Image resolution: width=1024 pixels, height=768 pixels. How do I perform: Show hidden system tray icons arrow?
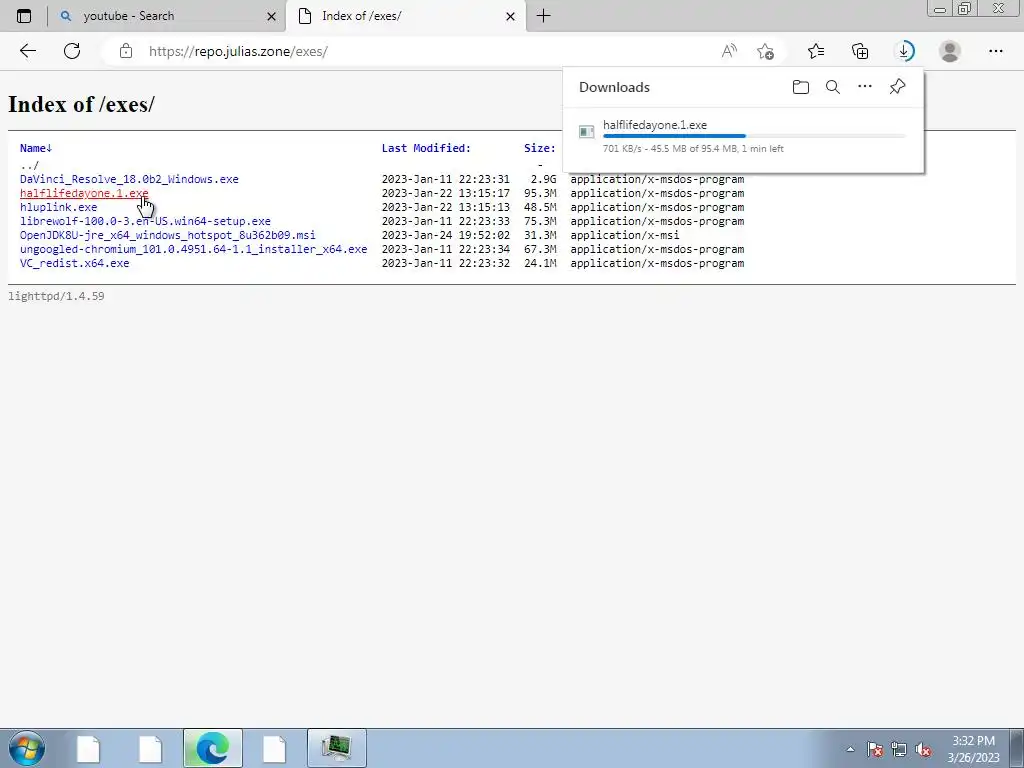850,749
